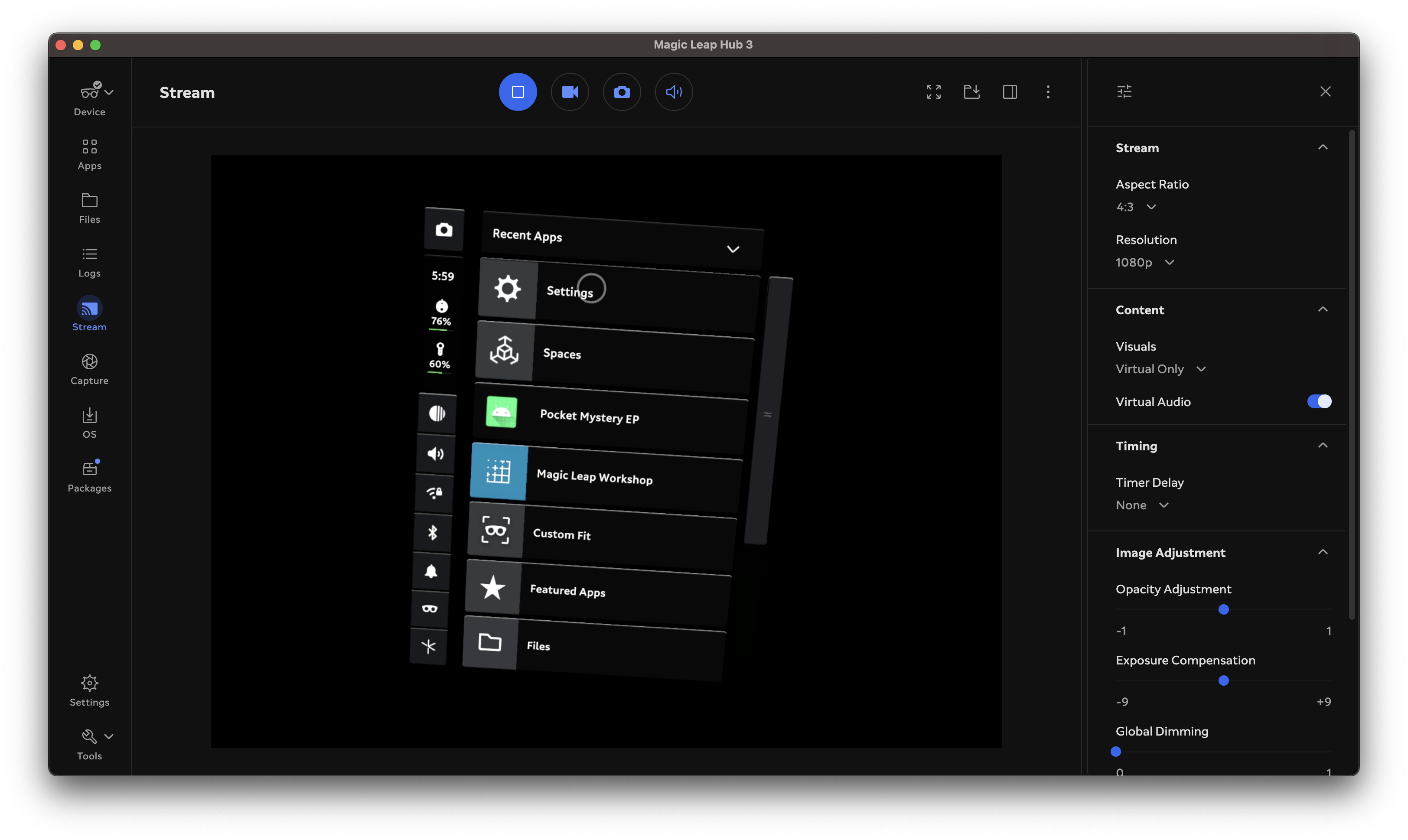Click the settings panel scrollbar

pyautogui.click(x=1352, y=374)
